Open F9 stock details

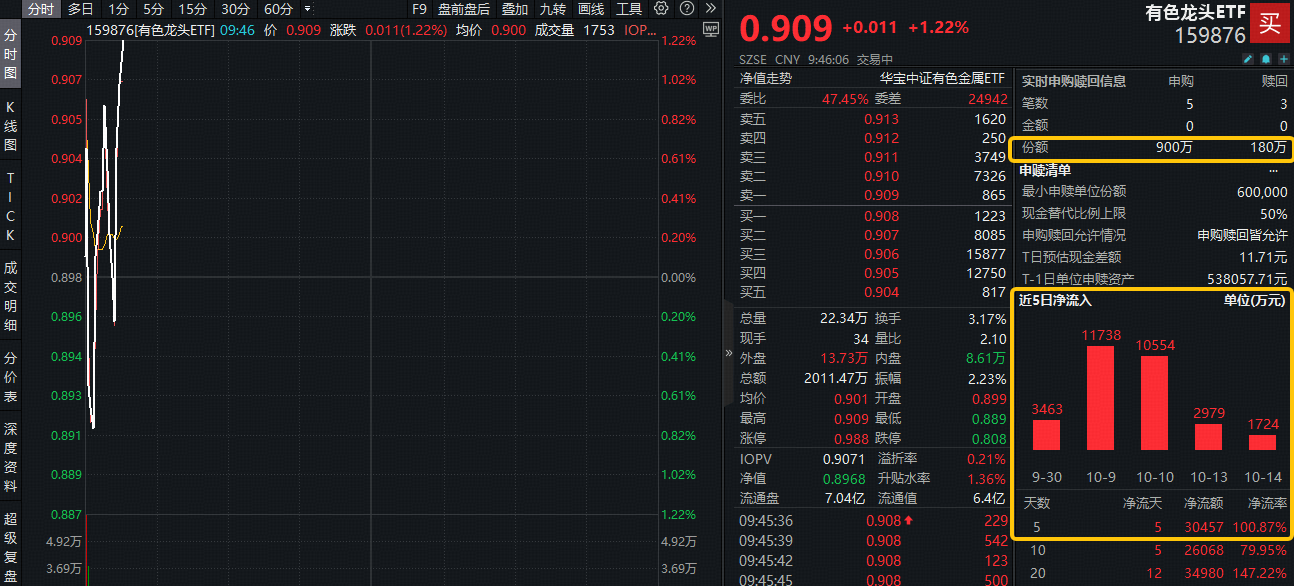point(419,9)
